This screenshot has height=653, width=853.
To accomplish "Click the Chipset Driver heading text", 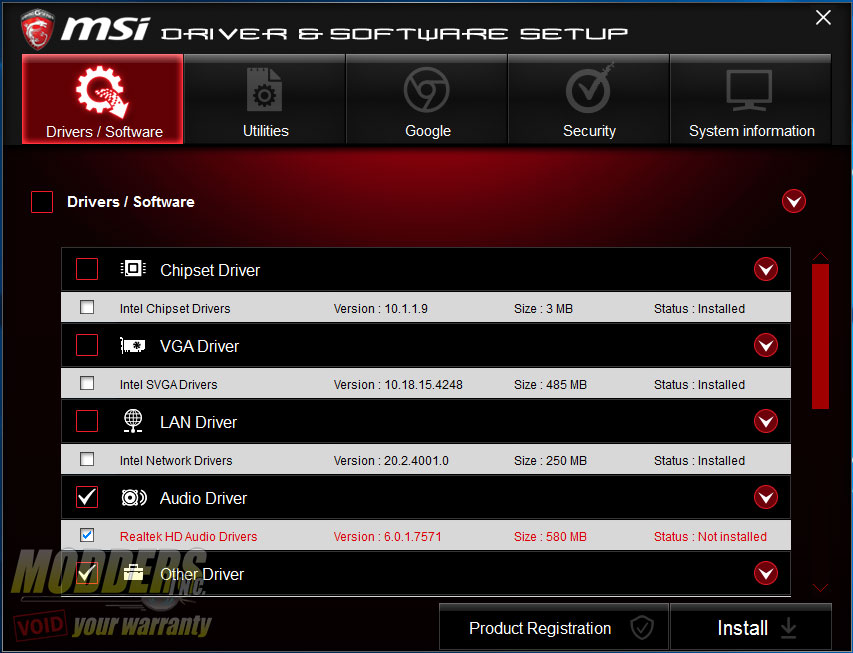I will click(210, 270).
